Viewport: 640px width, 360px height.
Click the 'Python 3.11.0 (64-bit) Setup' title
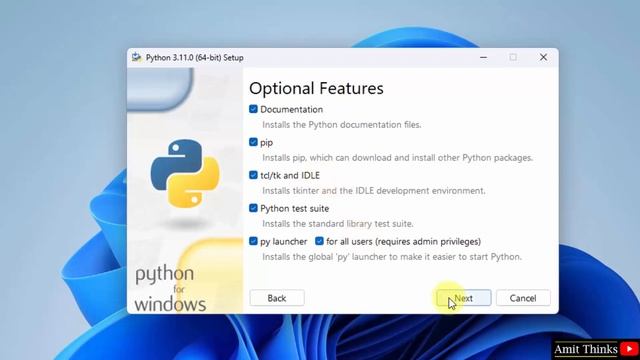(195, 58)
